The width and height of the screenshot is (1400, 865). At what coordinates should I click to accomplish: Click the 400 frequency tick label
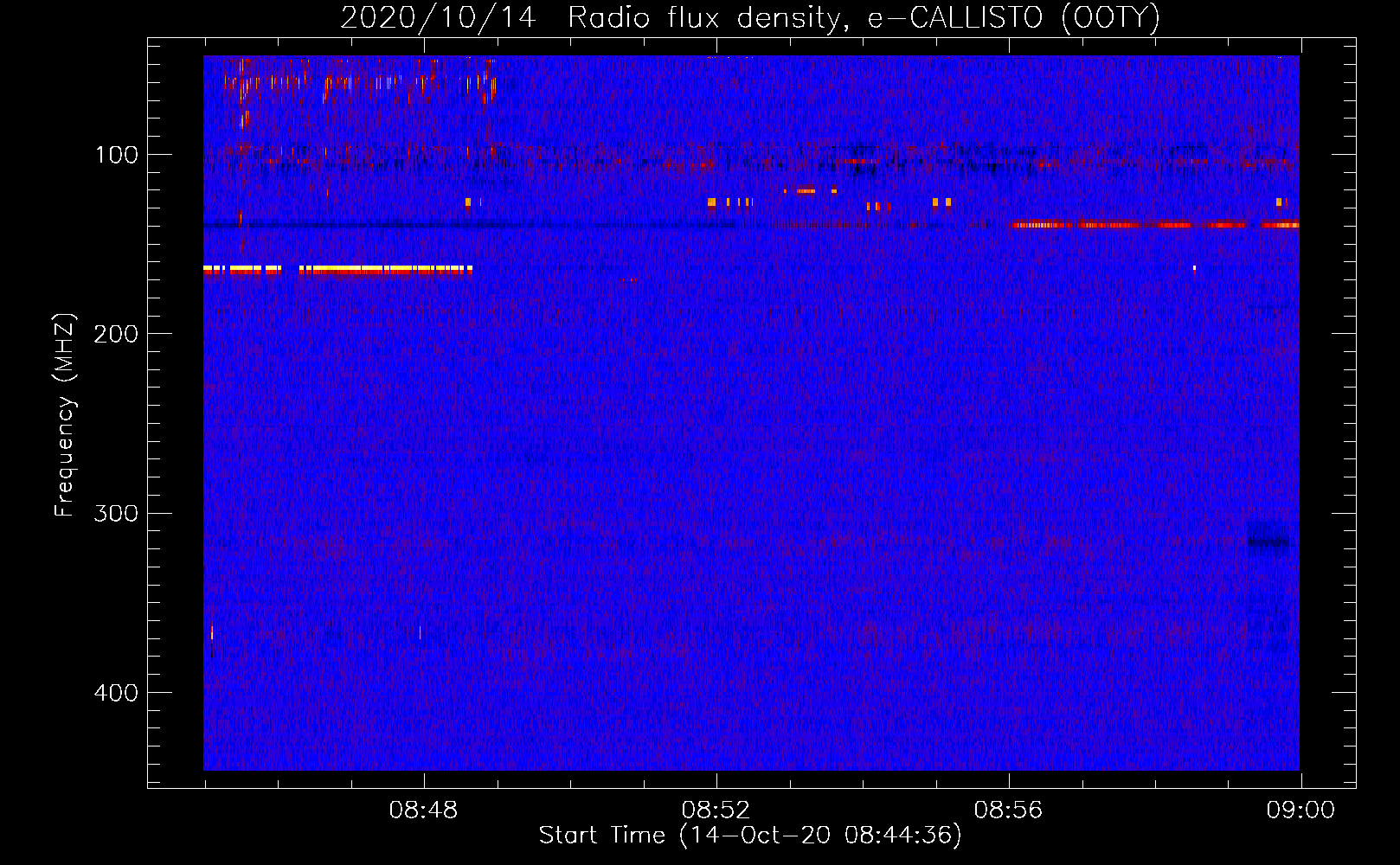coord(116,693)
